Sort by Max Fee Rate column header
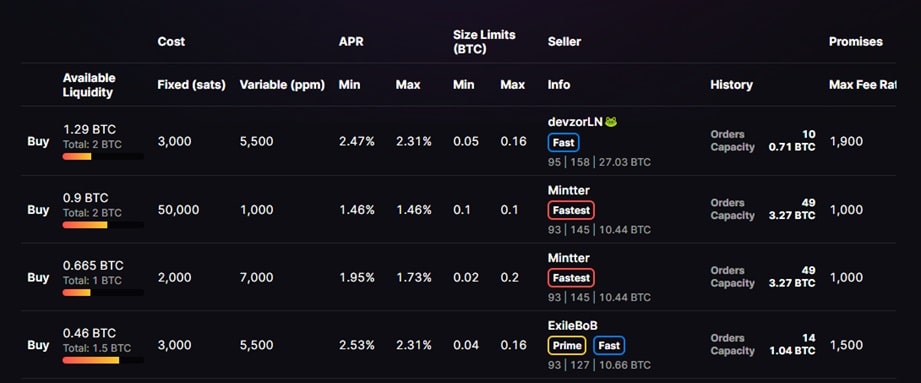 (x=862, y=85)
